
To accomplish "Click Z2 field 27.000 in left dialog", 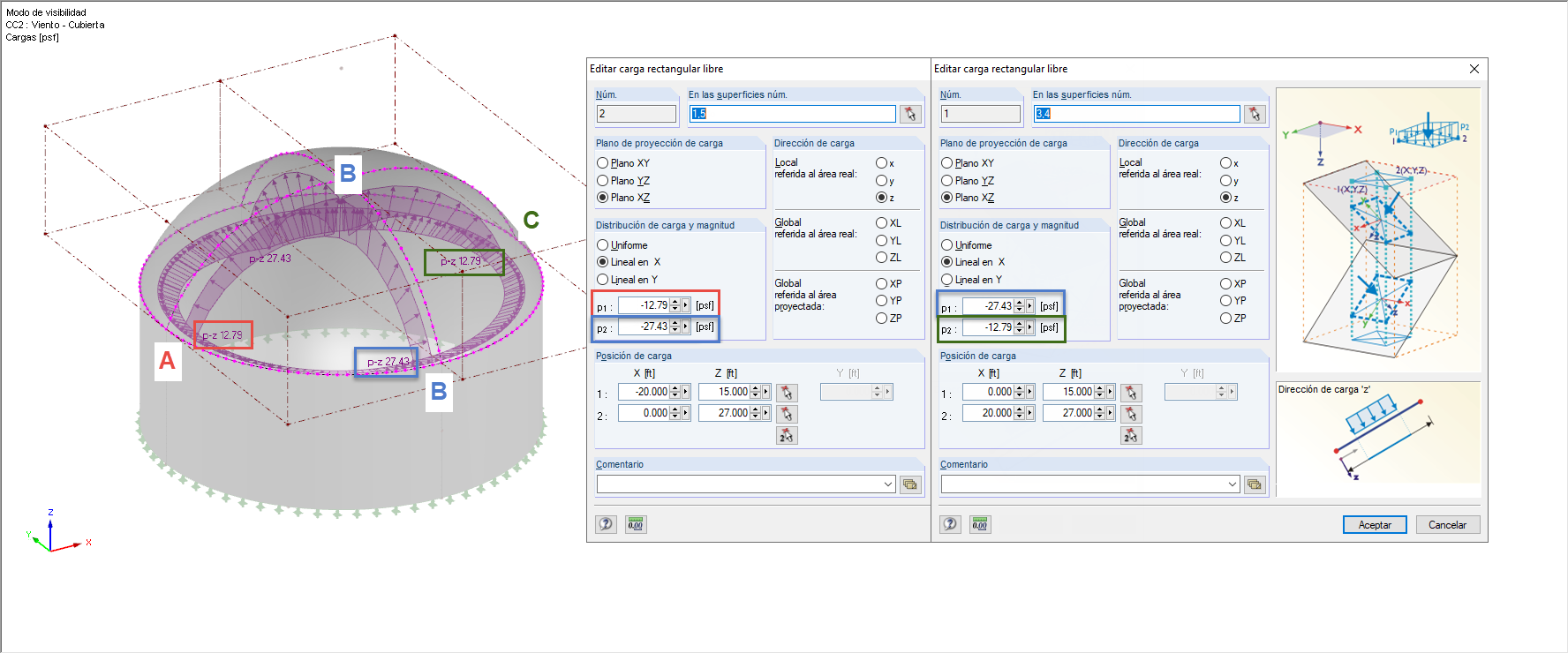I will 724,413.
